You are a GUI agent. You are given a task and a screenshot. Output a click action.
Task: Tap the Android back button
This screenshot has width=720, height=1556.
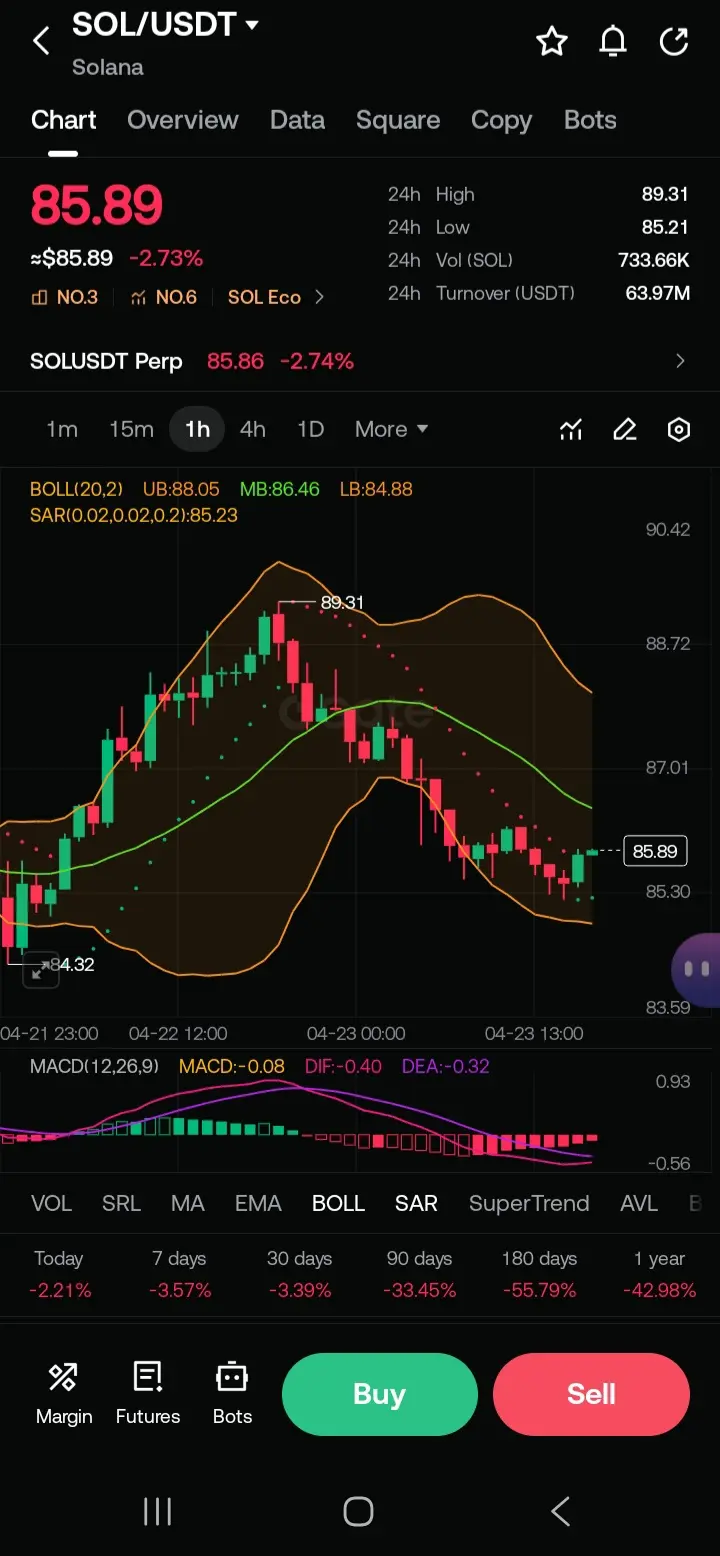(561, 1511)
